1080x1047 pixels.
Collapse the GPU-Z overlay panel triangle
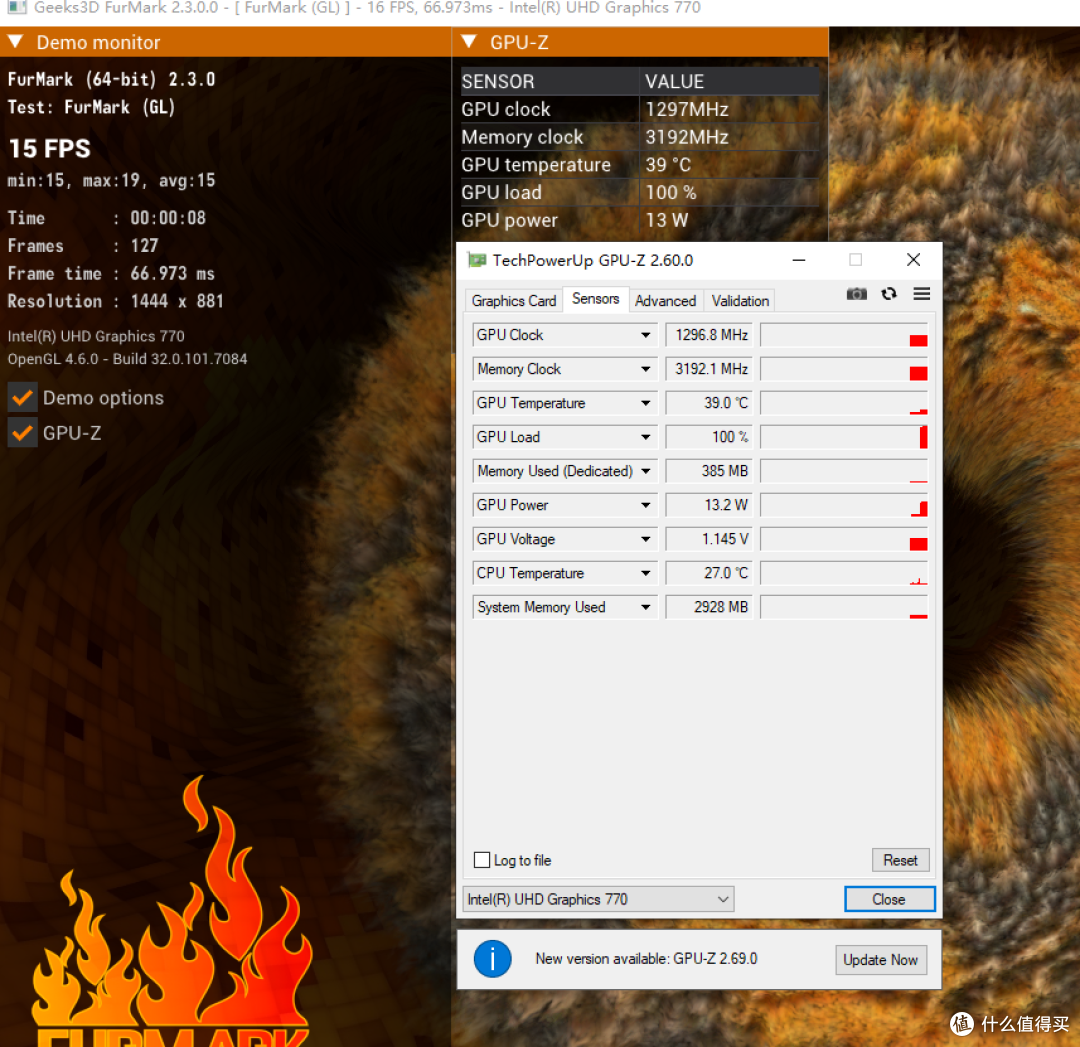click(x=469, y=41)
